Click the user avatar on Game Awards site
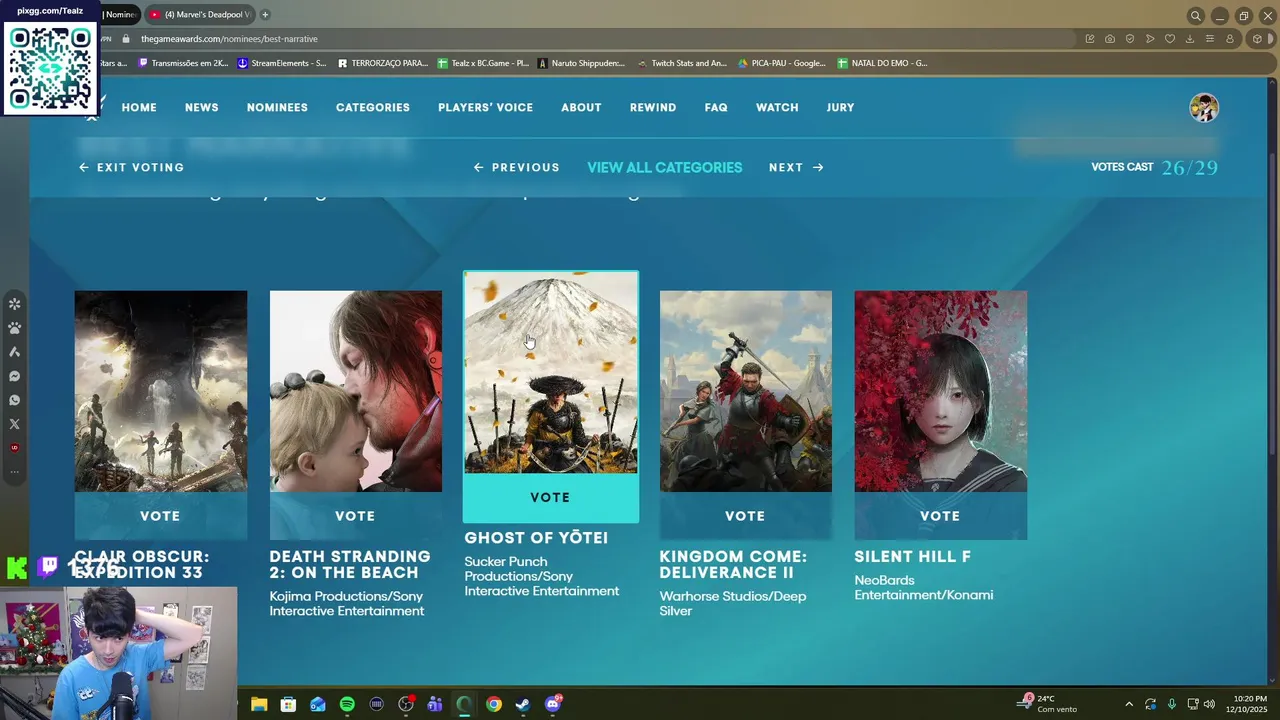 [1204, 108]
